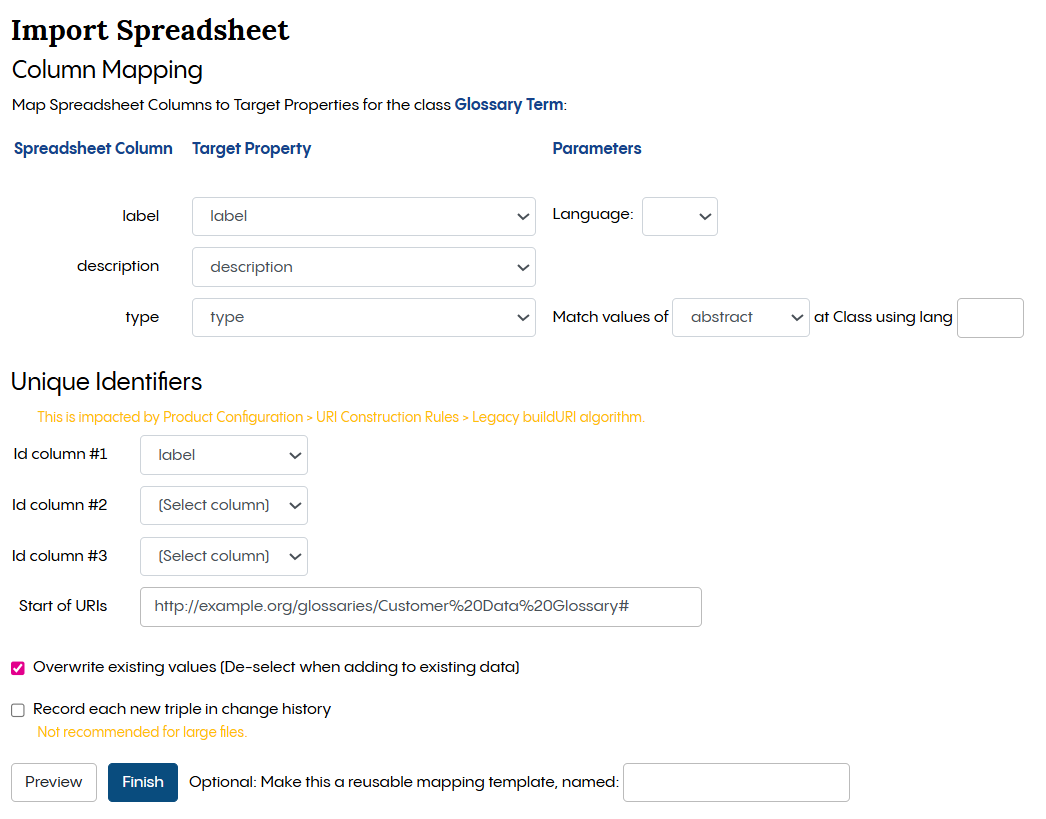The width and height of the screenshot is (1046, 819).
Task: Open the Id column #1 dropdown
Action: pos(223,455)
